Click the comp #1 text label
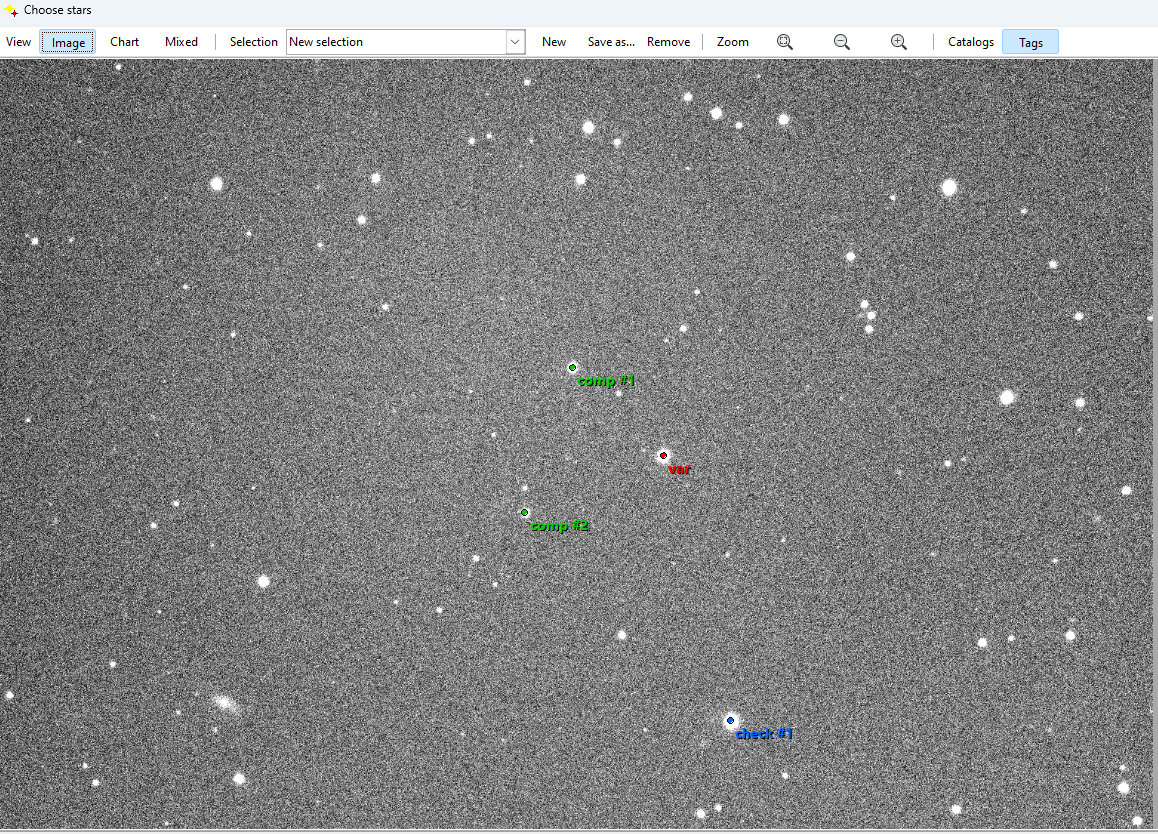Screen dimensions: 1158x834 click(x=606, y=381)
